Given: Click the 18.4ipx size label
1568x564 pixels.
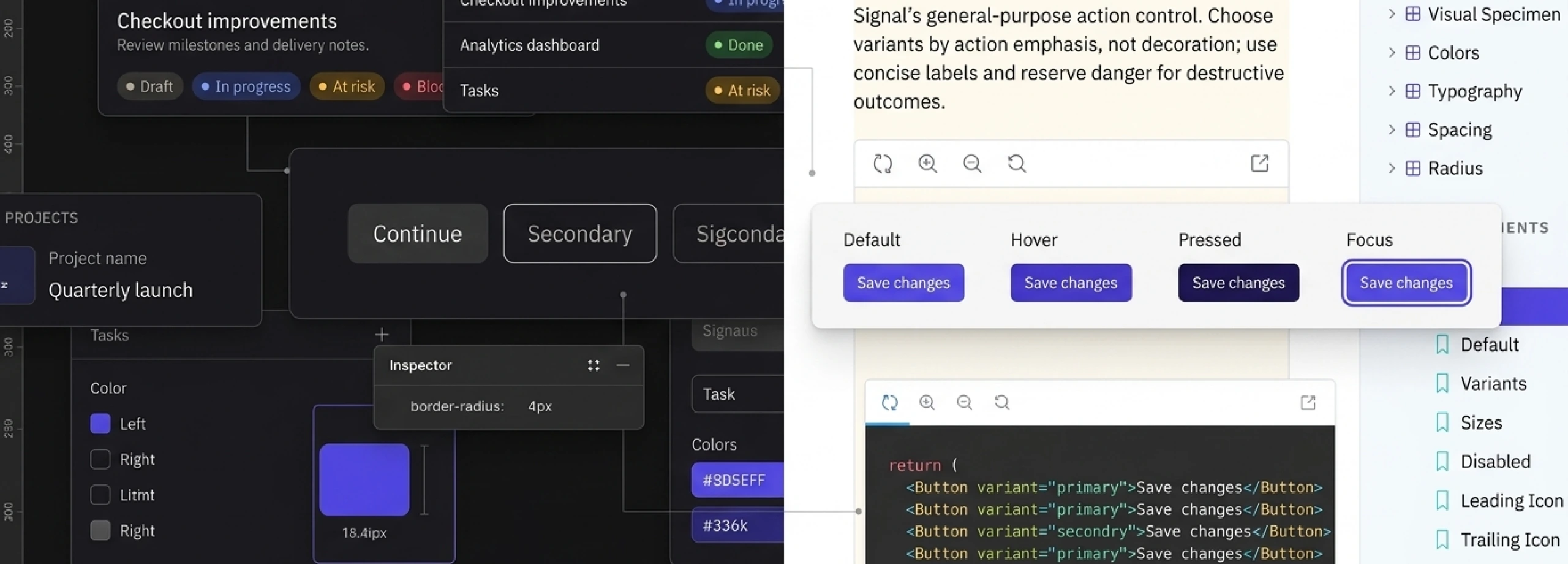Looking at the screenshot, I should pyautogui.click(x=364, y=533).
